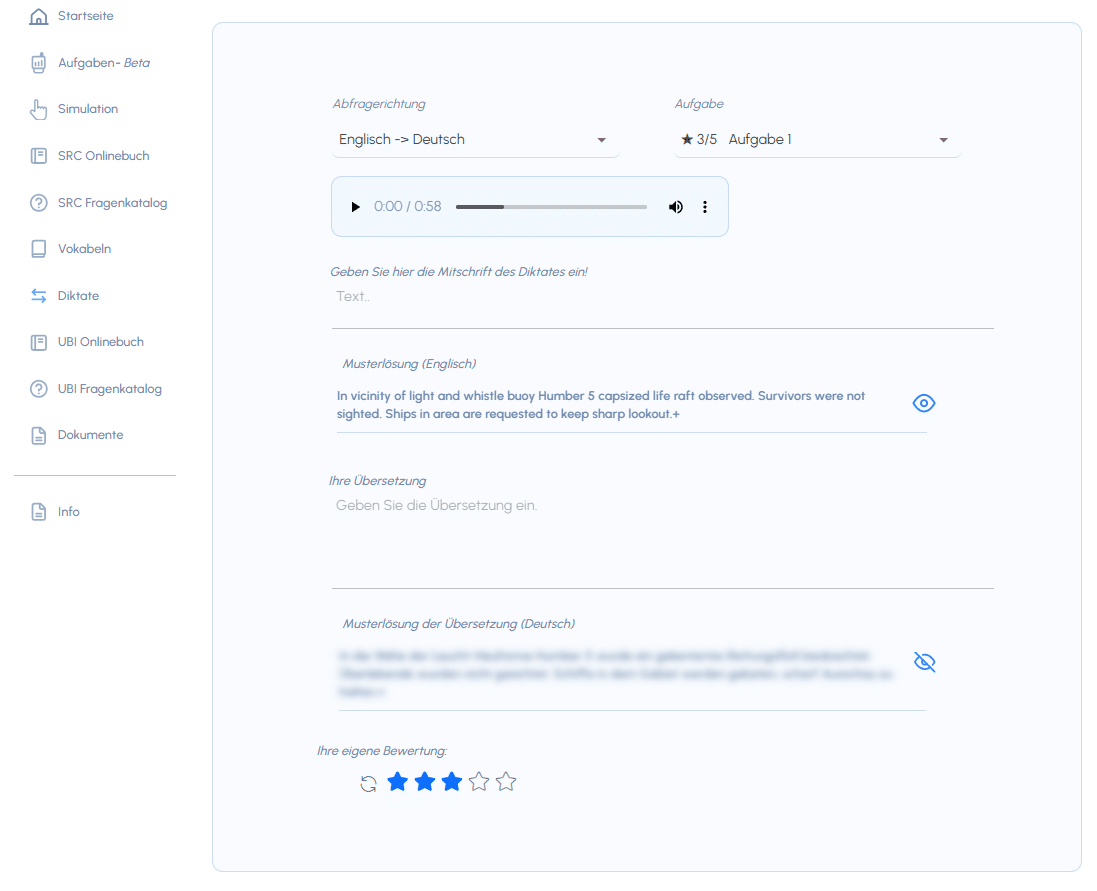Image resolution: width=1097 pixels, height=891 pixels.
Task: Click the Dokumente file icon
Action: (x=39, y=436)
